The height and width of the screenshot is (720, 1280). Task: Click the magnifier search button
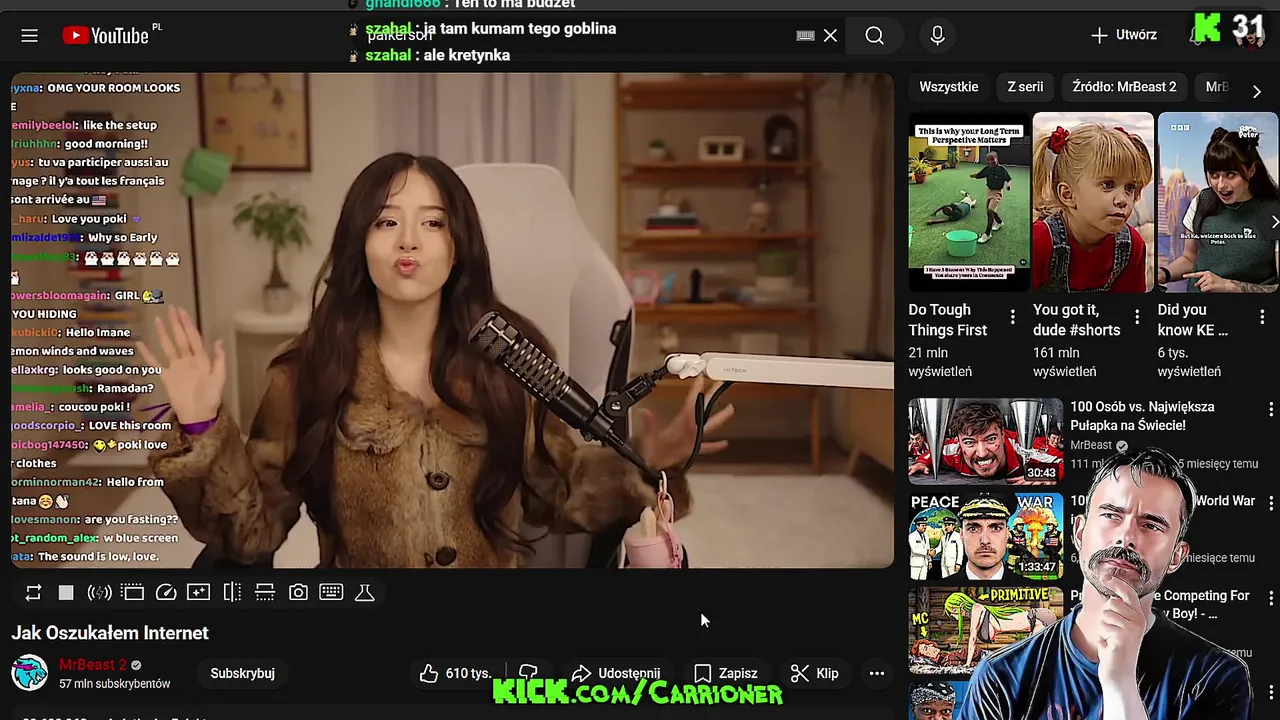tap(874, 36)
